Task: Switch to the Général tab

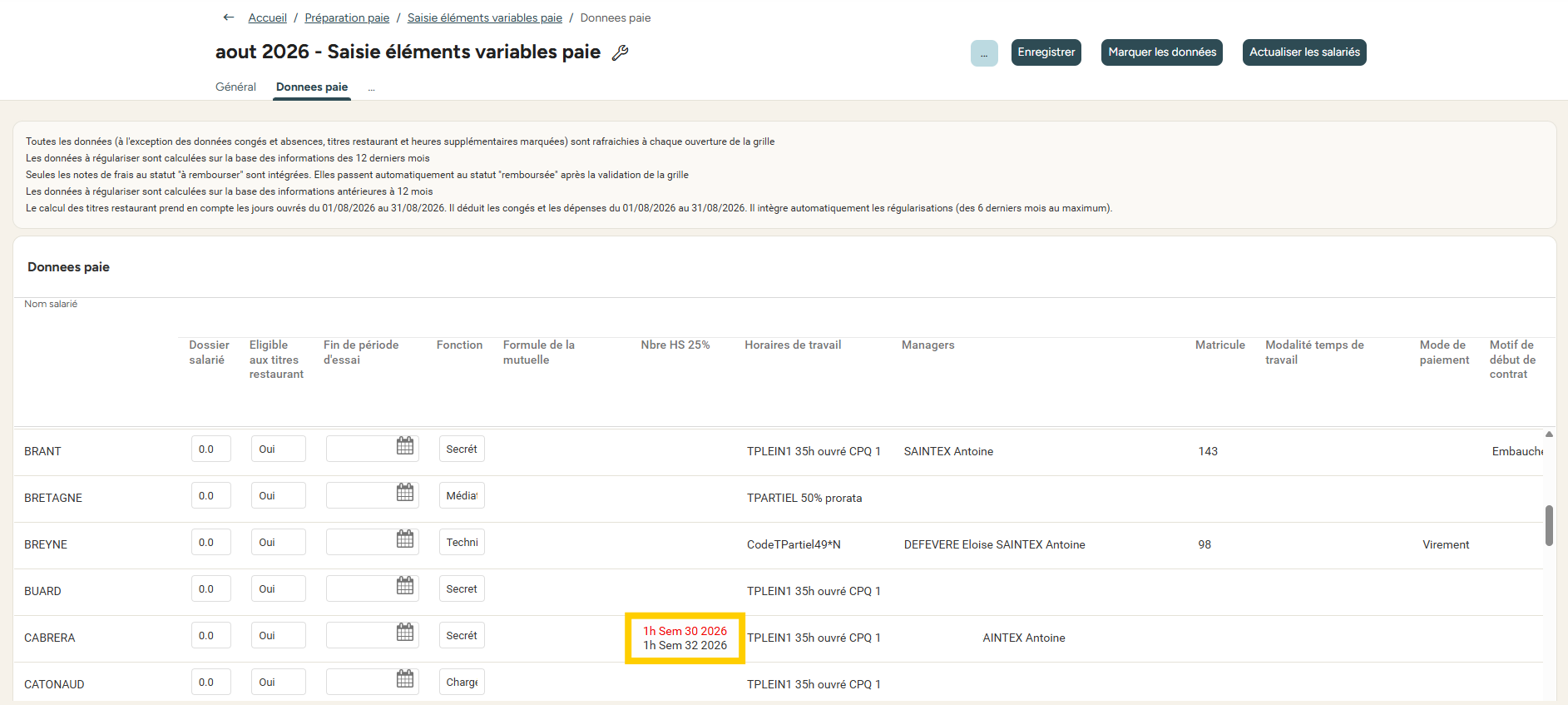Action: (235, 87)
